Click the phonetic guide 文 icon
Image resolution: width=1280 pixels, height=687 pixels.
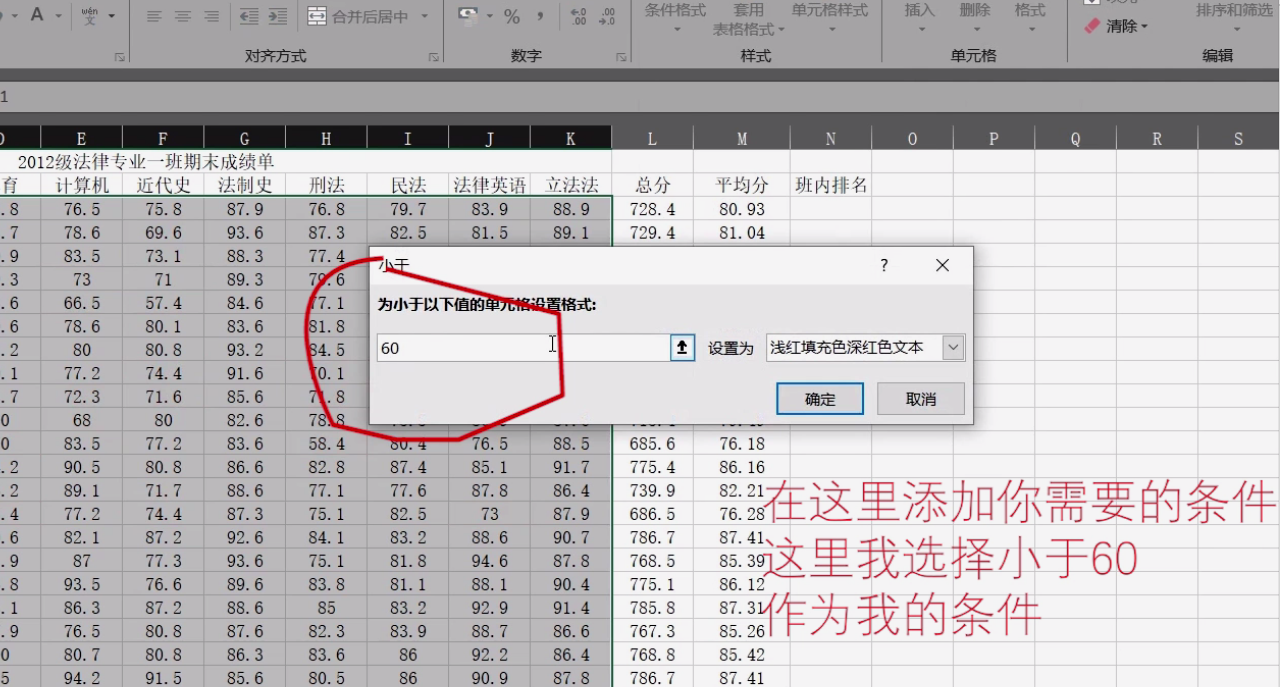coord(91,15)
